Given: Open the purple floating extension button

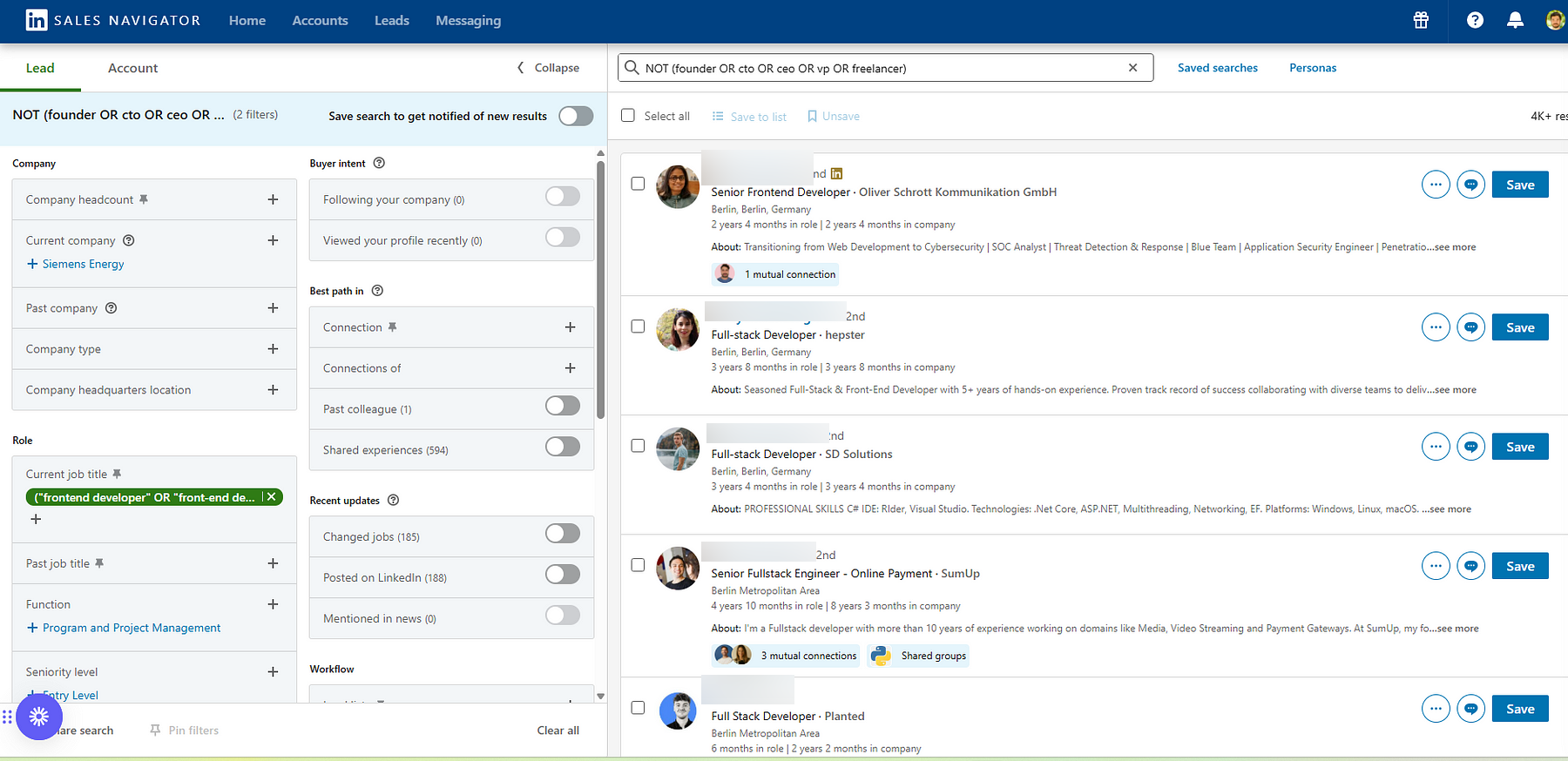Looking at the screenshot, I should click(x=39, y=717).
